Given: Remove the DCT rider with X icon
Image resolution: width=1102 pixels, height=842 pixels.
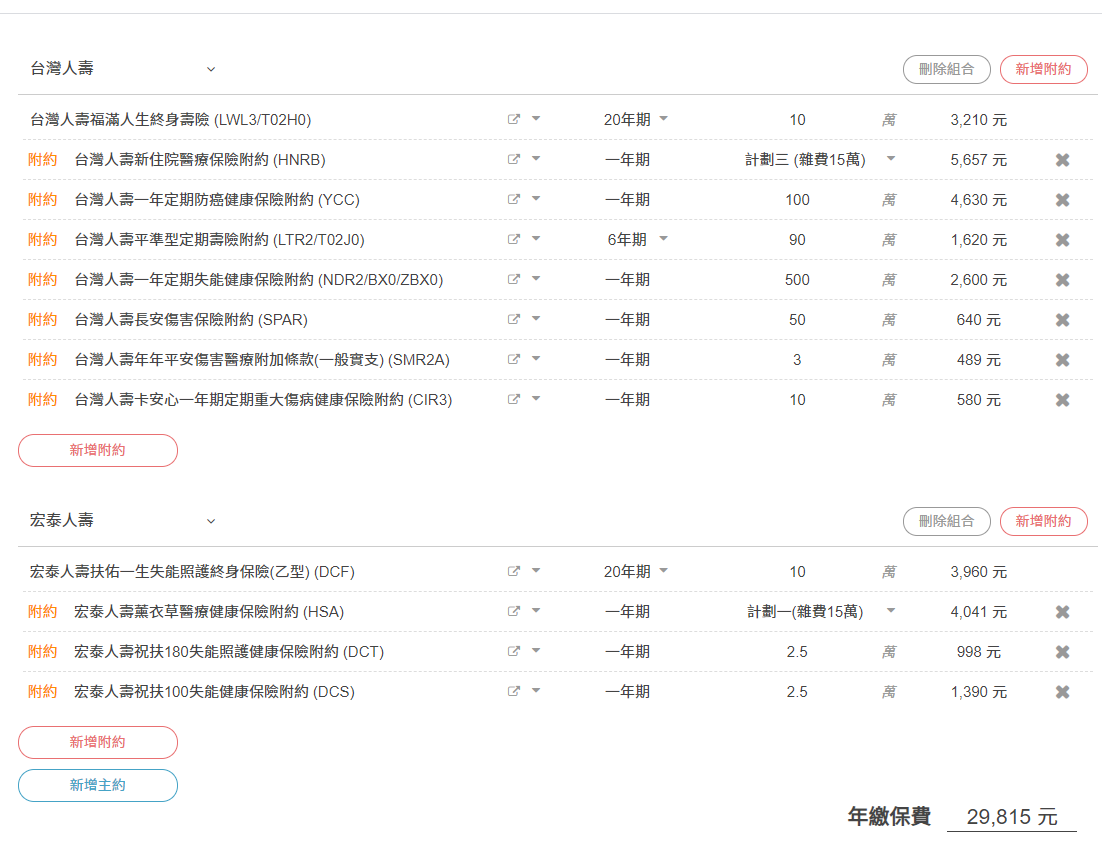Looking at the screenshot, I should pyautogui.click(x=1063, y=652).
